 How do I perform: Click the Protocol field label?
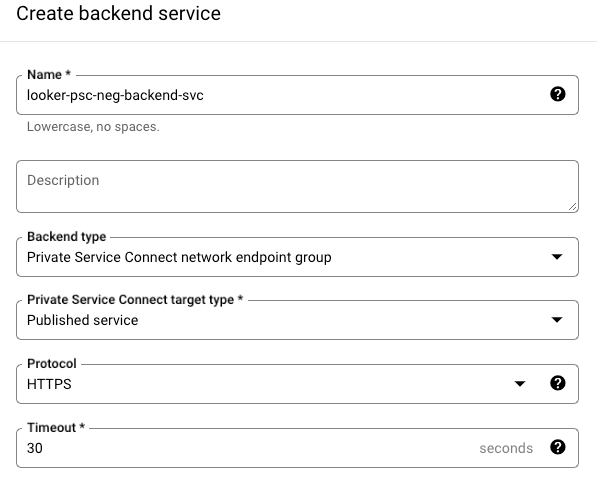tap(52, 364)
